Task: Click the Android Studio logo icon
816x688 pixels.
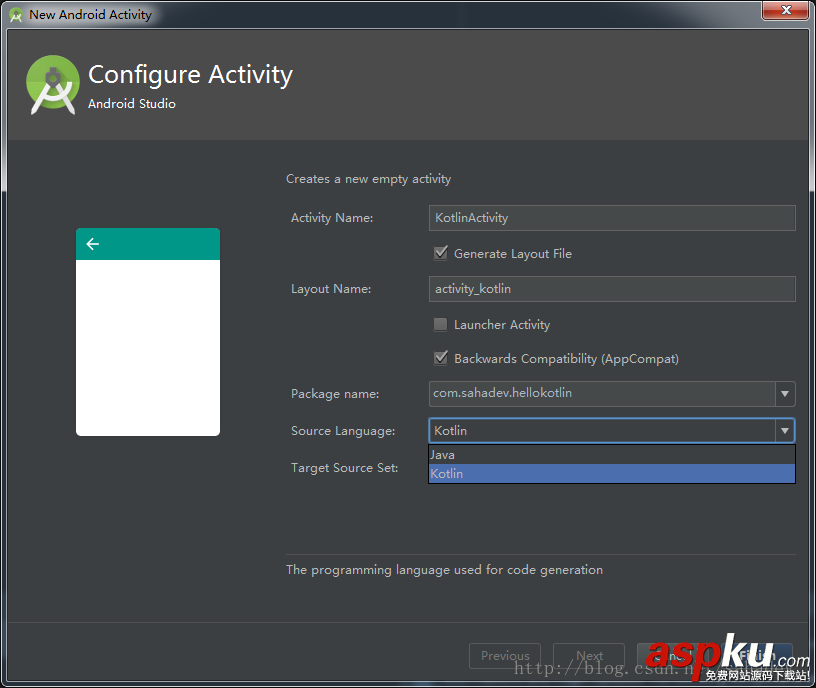Action: point(53,85)
